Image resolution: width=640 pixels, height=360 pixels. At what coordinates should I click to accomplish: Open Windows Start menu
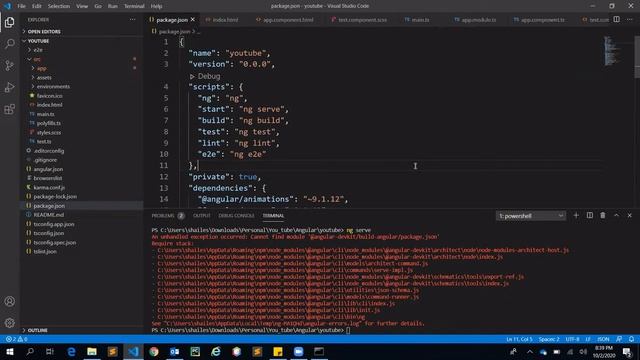[x=9, y=351]
